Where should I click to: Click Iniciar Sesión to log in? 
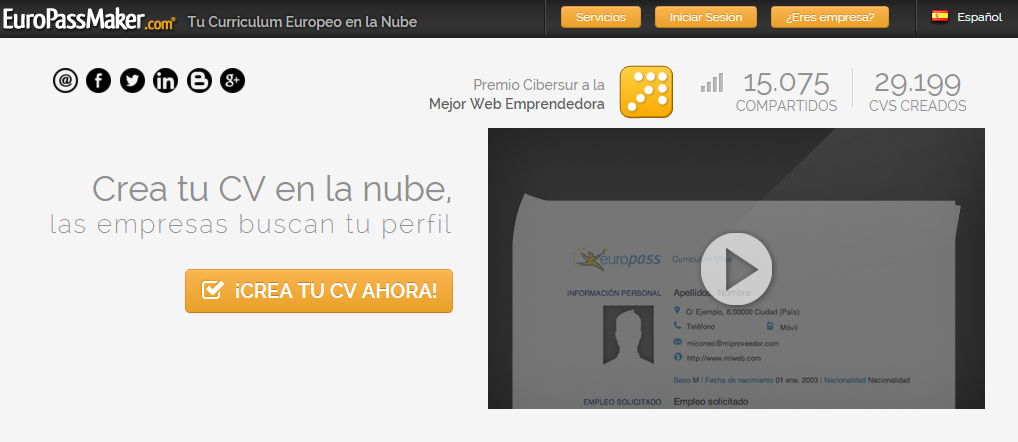(706, 17)
